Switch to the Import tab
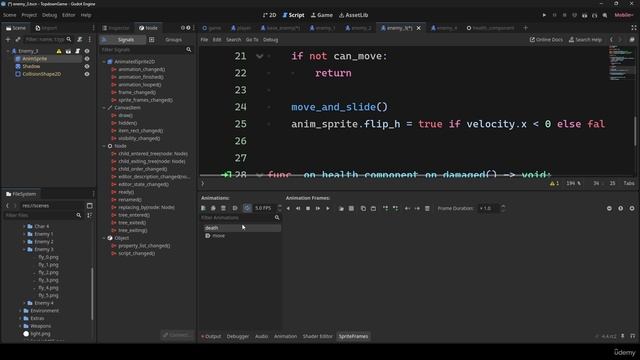The width and height of the screenshot is (640, 360). (46, 28)
